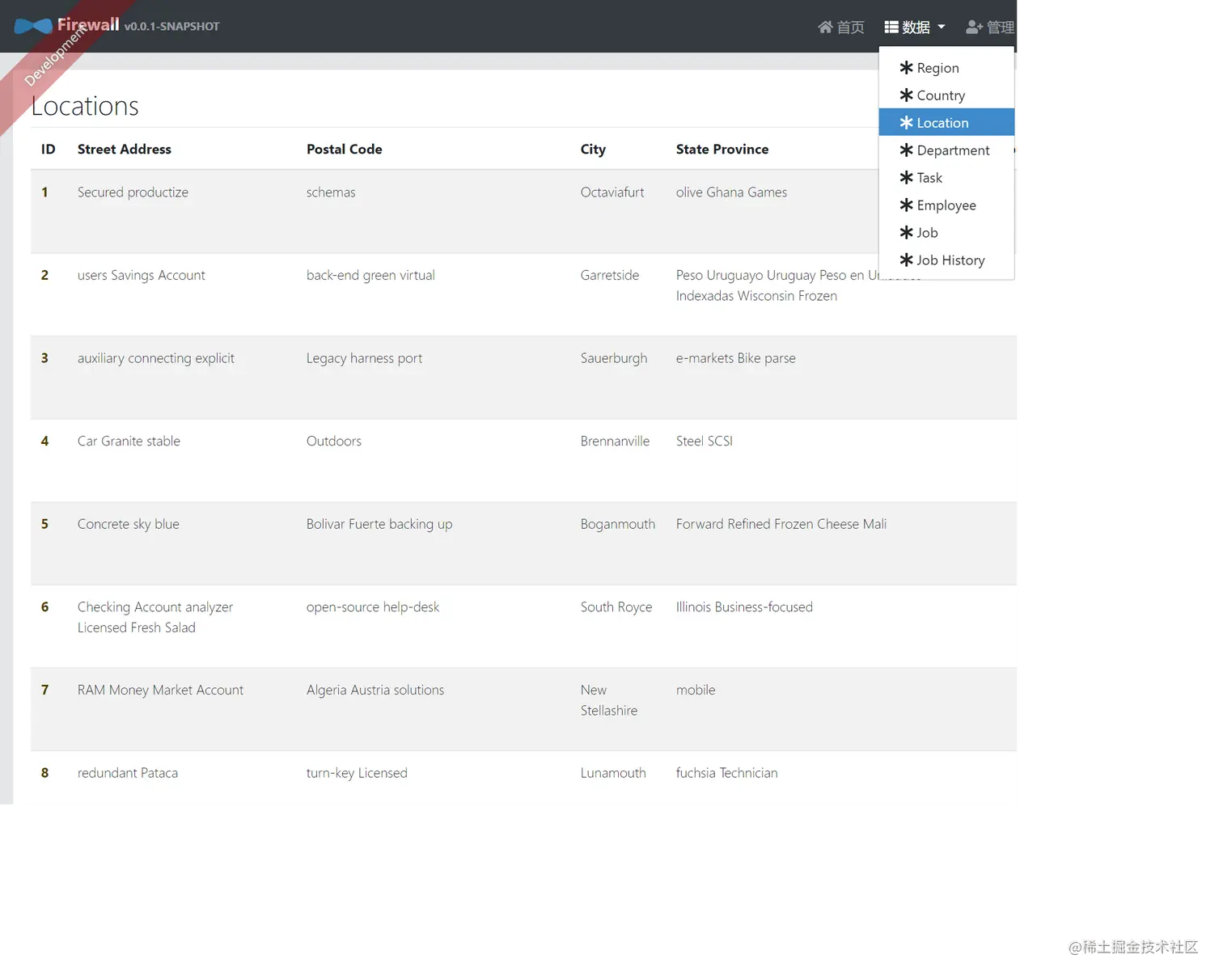
Task: Go to Department in the dropdown
Action: (946, 150)
